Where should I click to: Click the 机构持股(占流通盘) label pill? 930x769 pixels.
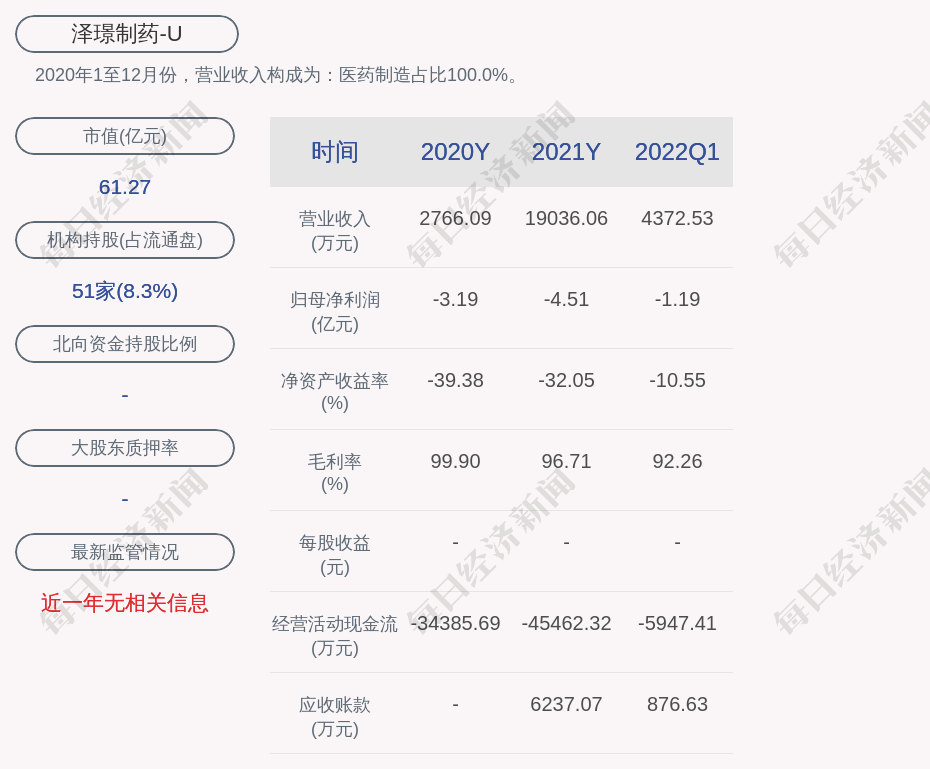click(x=125, y=240)
